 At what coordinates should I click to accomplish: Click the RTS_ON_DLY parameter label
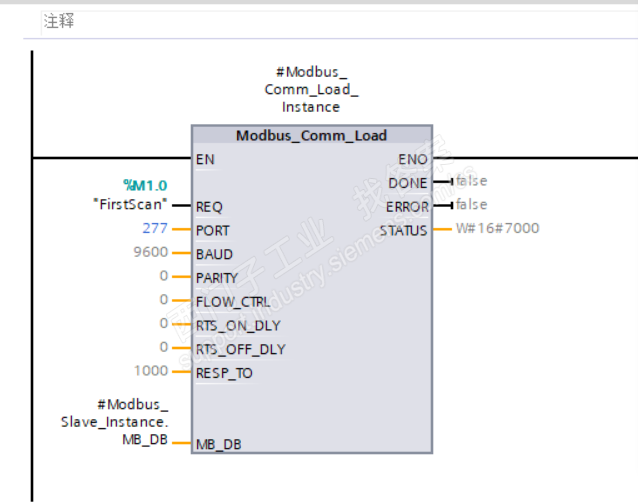238,326
